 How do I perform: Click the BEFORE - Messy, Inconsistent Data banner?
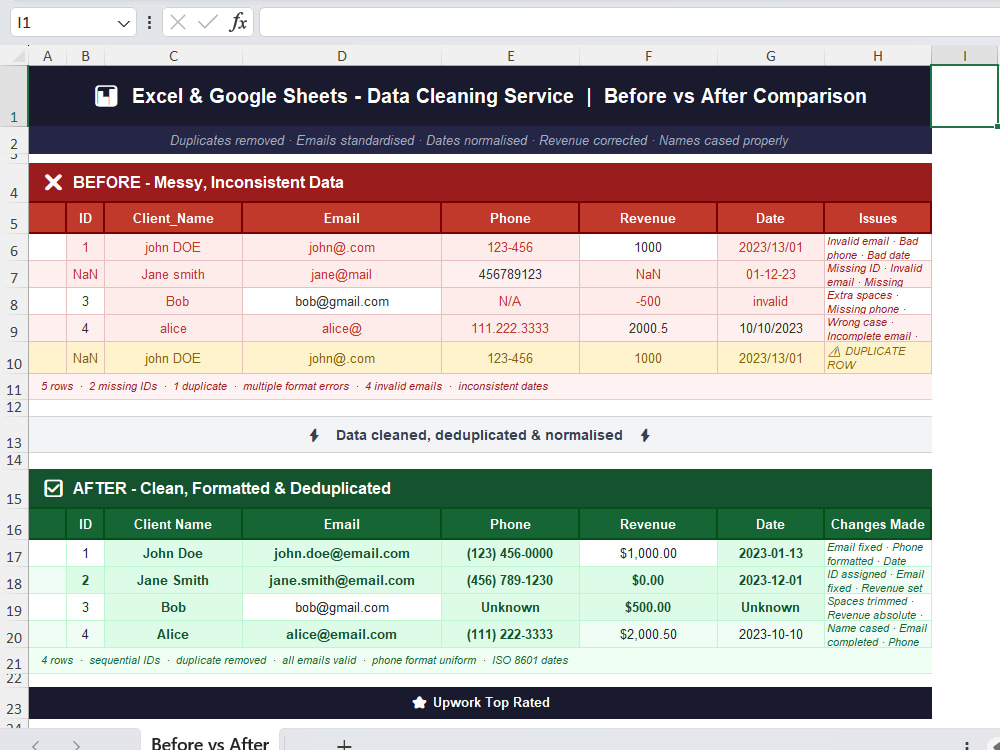click(480, 182)
